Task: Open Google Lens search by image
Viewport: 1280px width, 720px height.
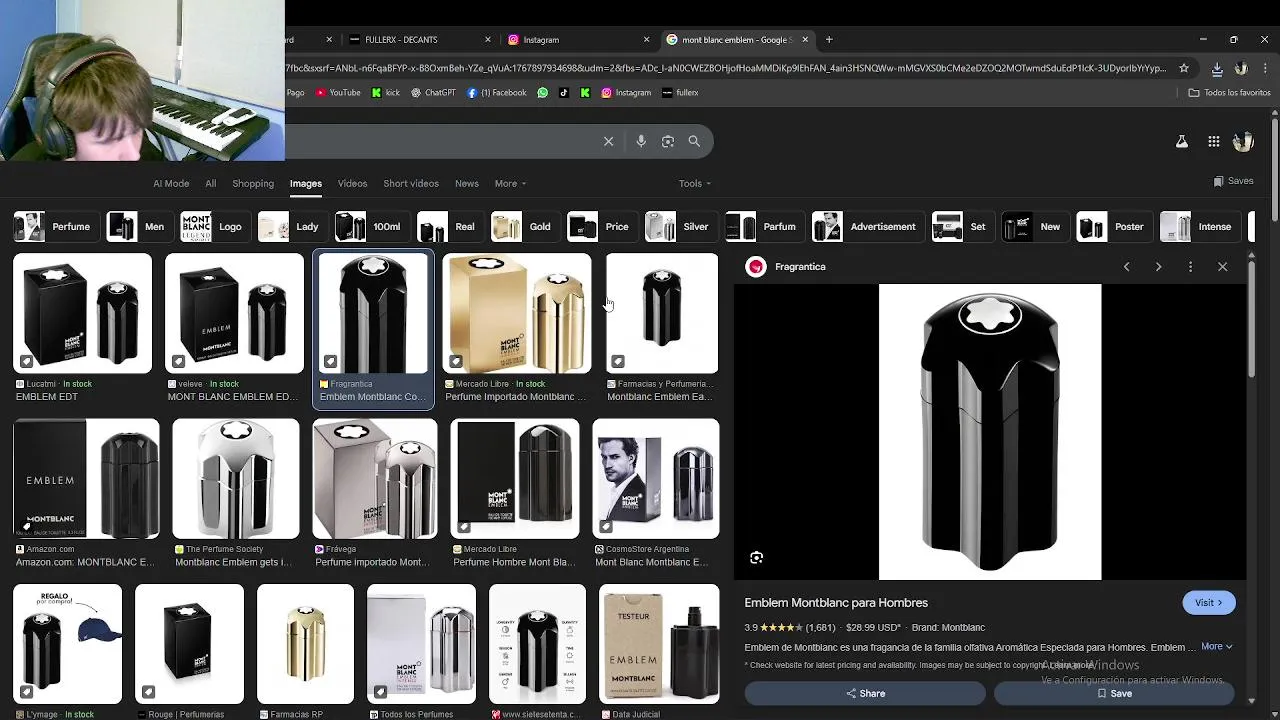Action: point(668,141)
